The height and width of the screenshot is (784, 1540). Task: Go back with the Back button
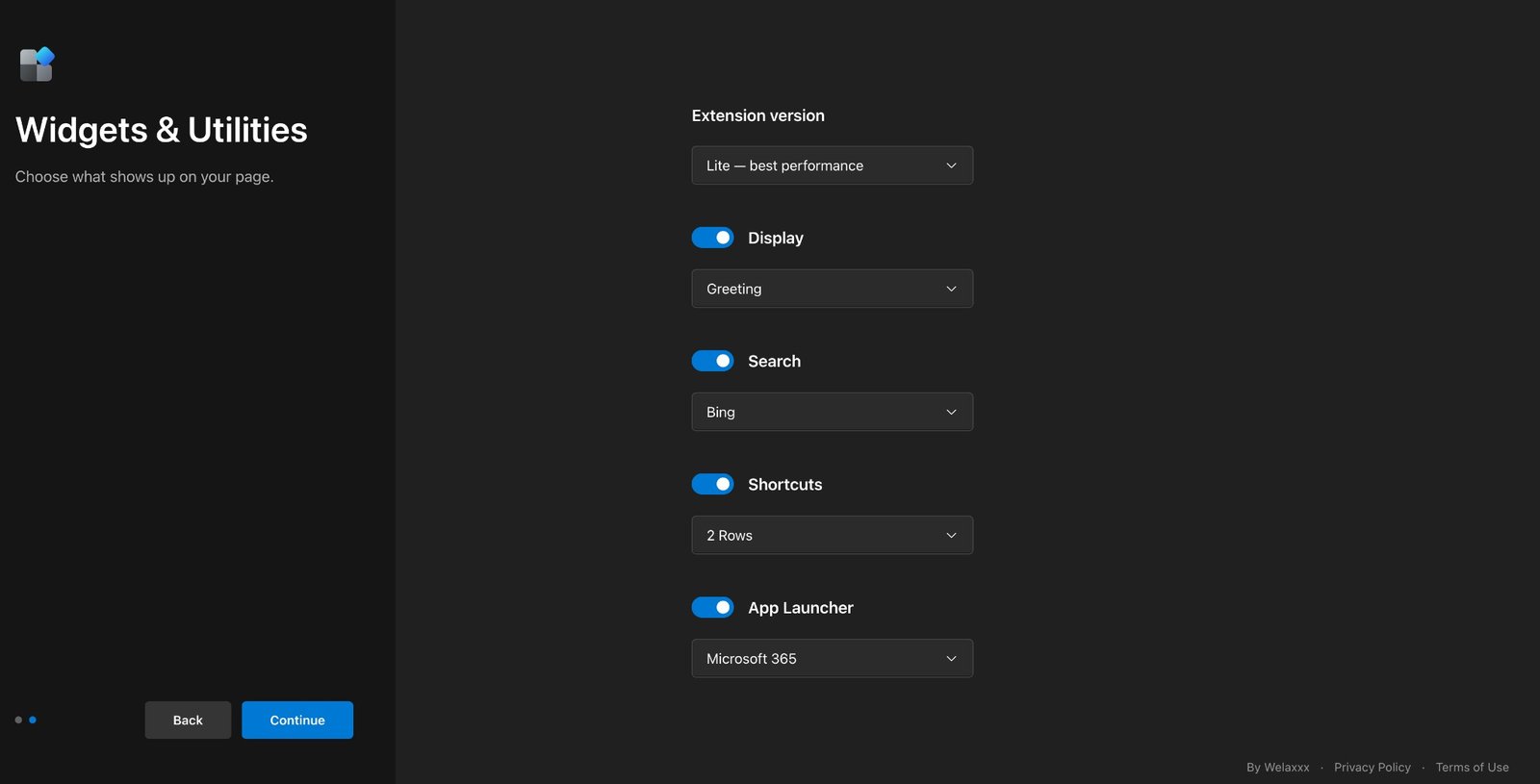coord(188,720)
